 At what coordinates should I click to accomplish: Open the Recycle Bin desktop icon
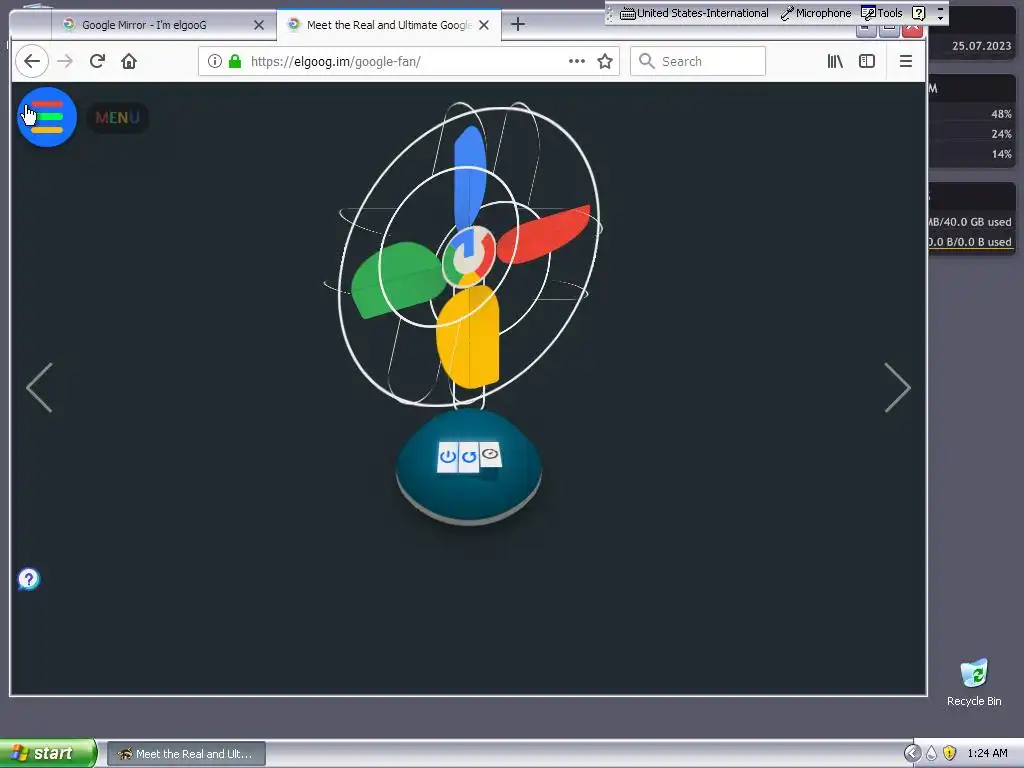[x=974, y=682]
